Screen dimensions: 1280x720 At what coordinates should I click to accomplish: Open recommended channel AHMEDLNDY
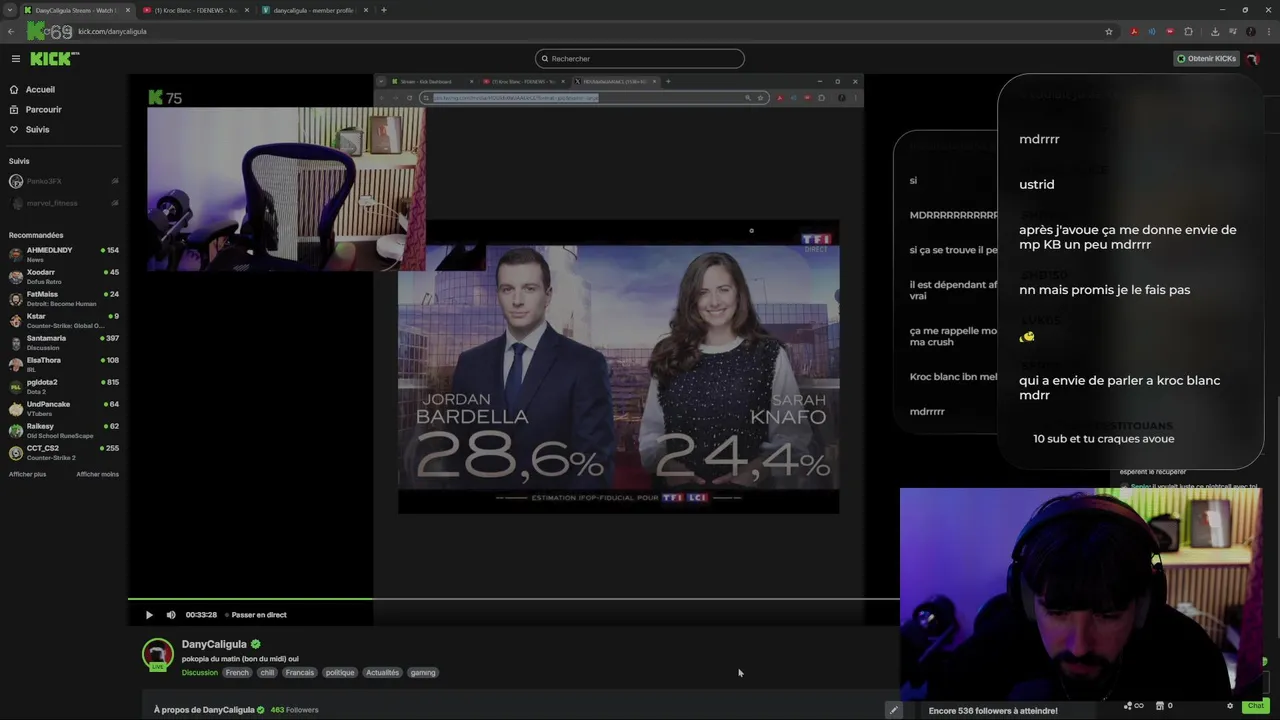pyautogui.click(x=64, y=254)
